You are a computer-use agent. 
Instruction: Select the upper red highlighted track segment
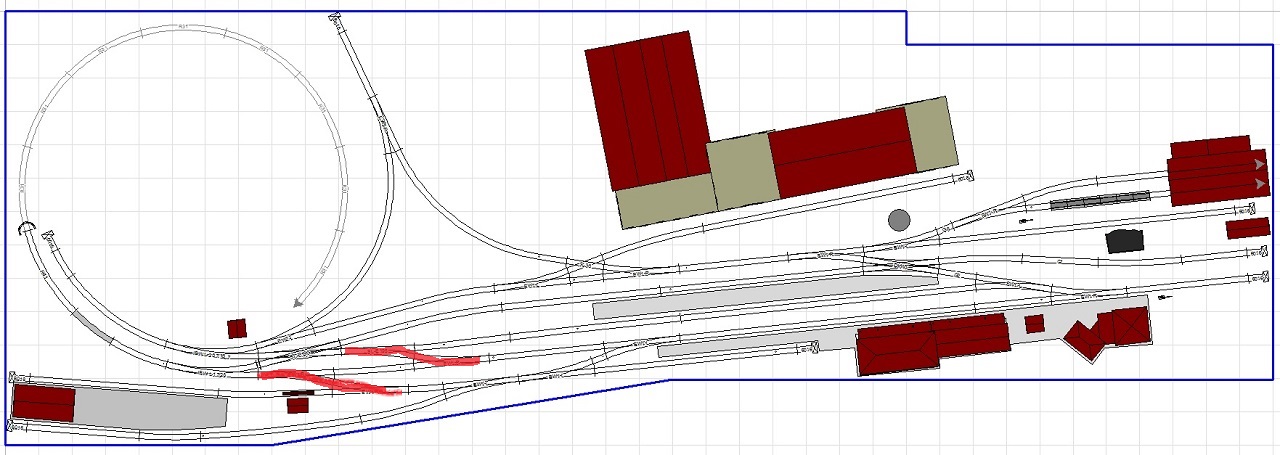pyautogui.click(x=411, y=355)
